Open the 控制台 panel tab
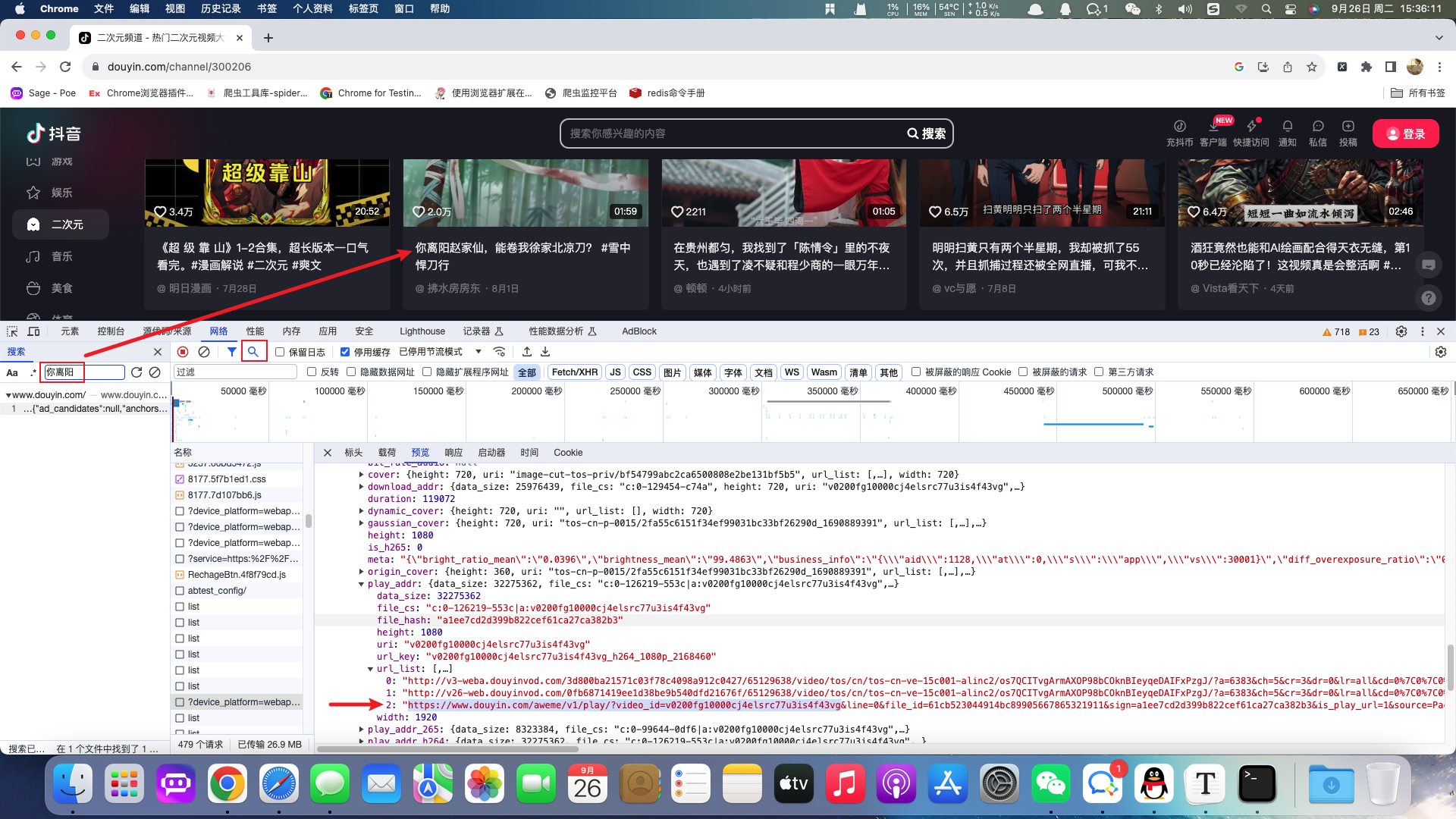 pos(111,331)
